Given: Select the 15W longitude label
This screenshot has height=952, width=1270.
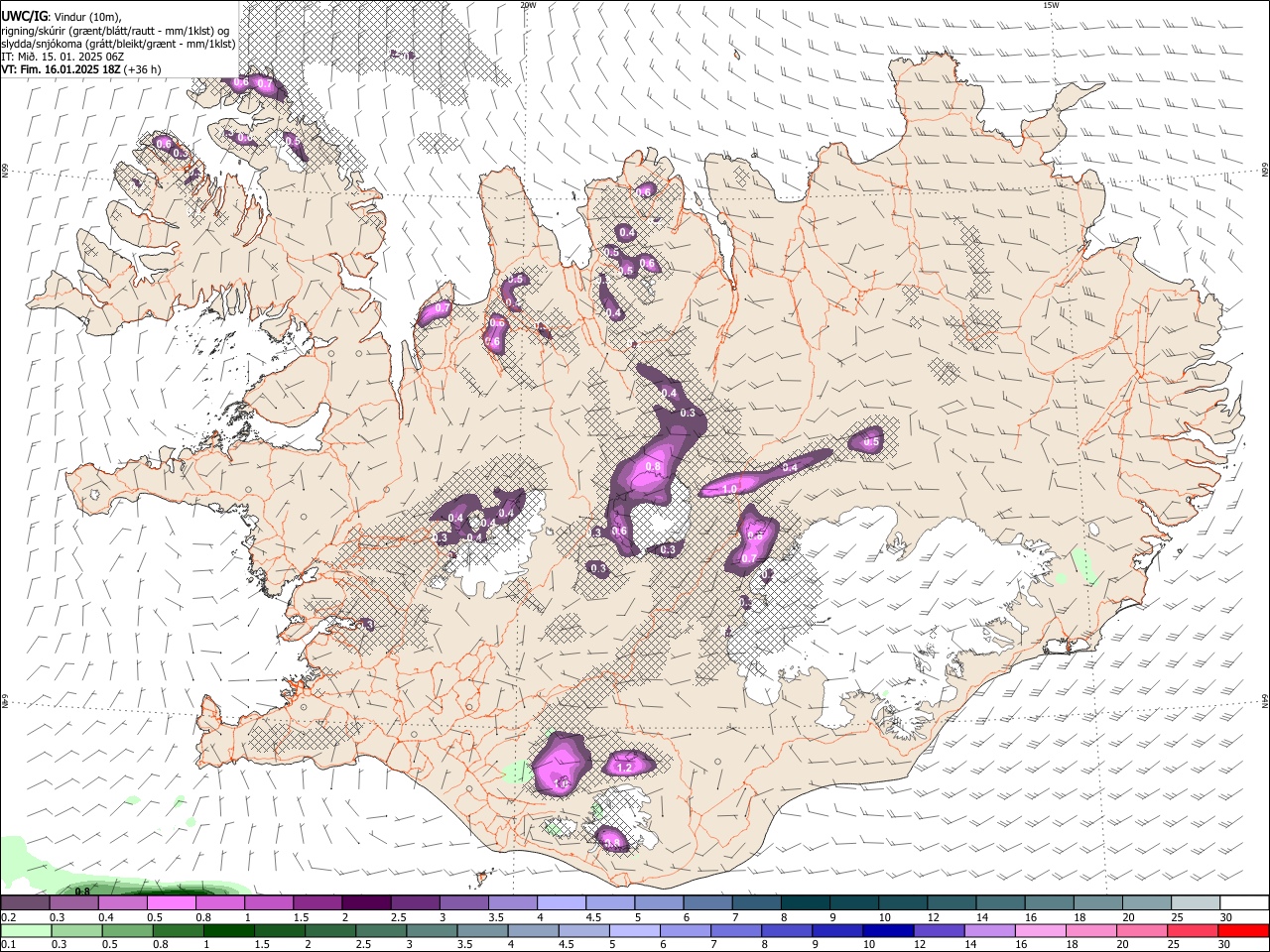Looking at the screenshot, I should point(1051,5).
